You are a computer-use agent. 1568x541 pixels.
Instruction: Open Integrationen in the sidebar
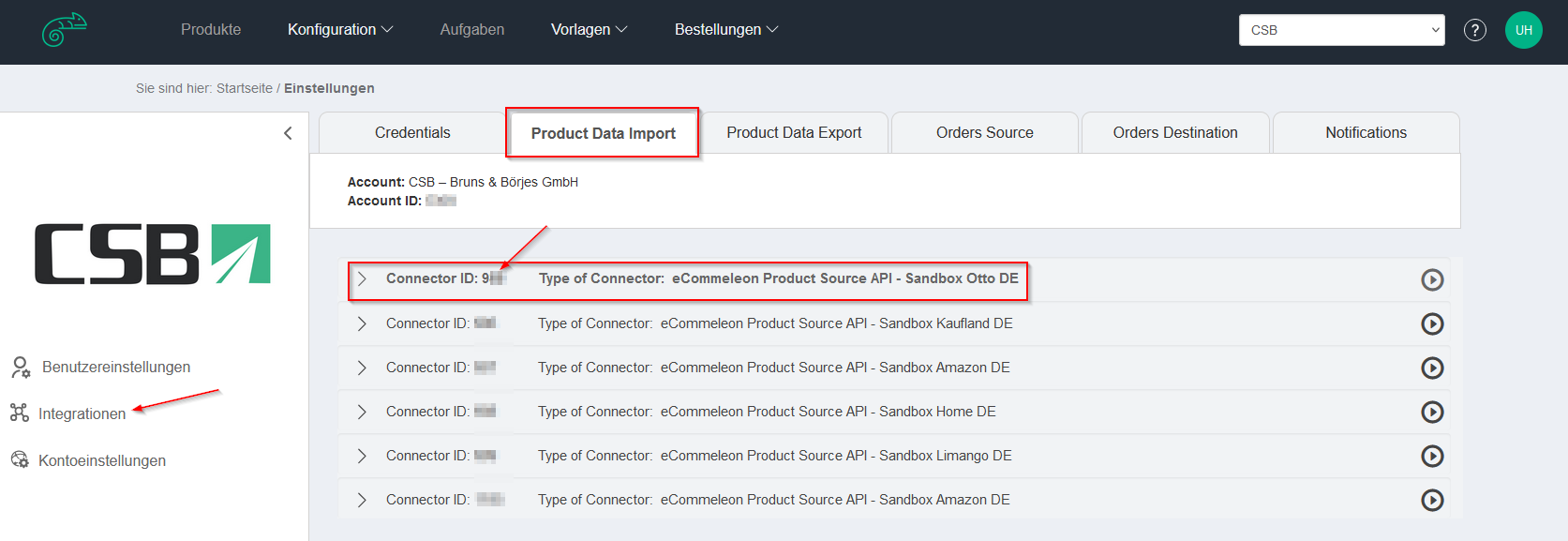click(82, 413)
